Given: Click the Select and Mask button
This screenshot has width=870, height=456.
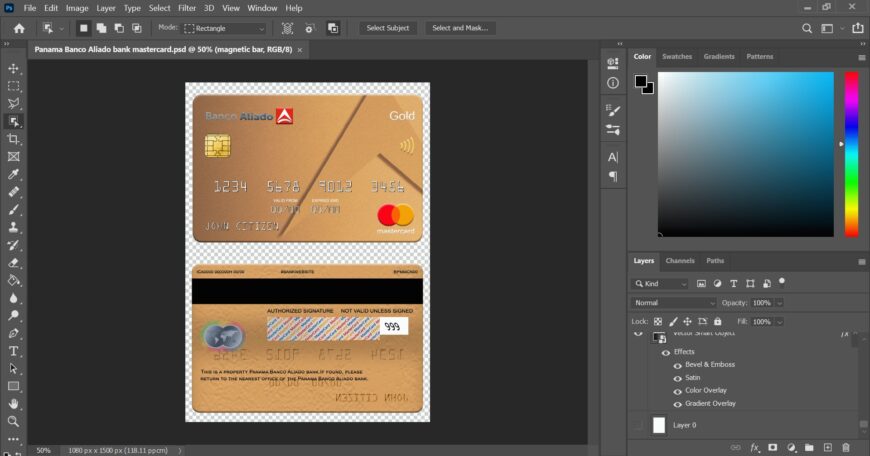Looking at the screenshot, I should pos(460,28).
